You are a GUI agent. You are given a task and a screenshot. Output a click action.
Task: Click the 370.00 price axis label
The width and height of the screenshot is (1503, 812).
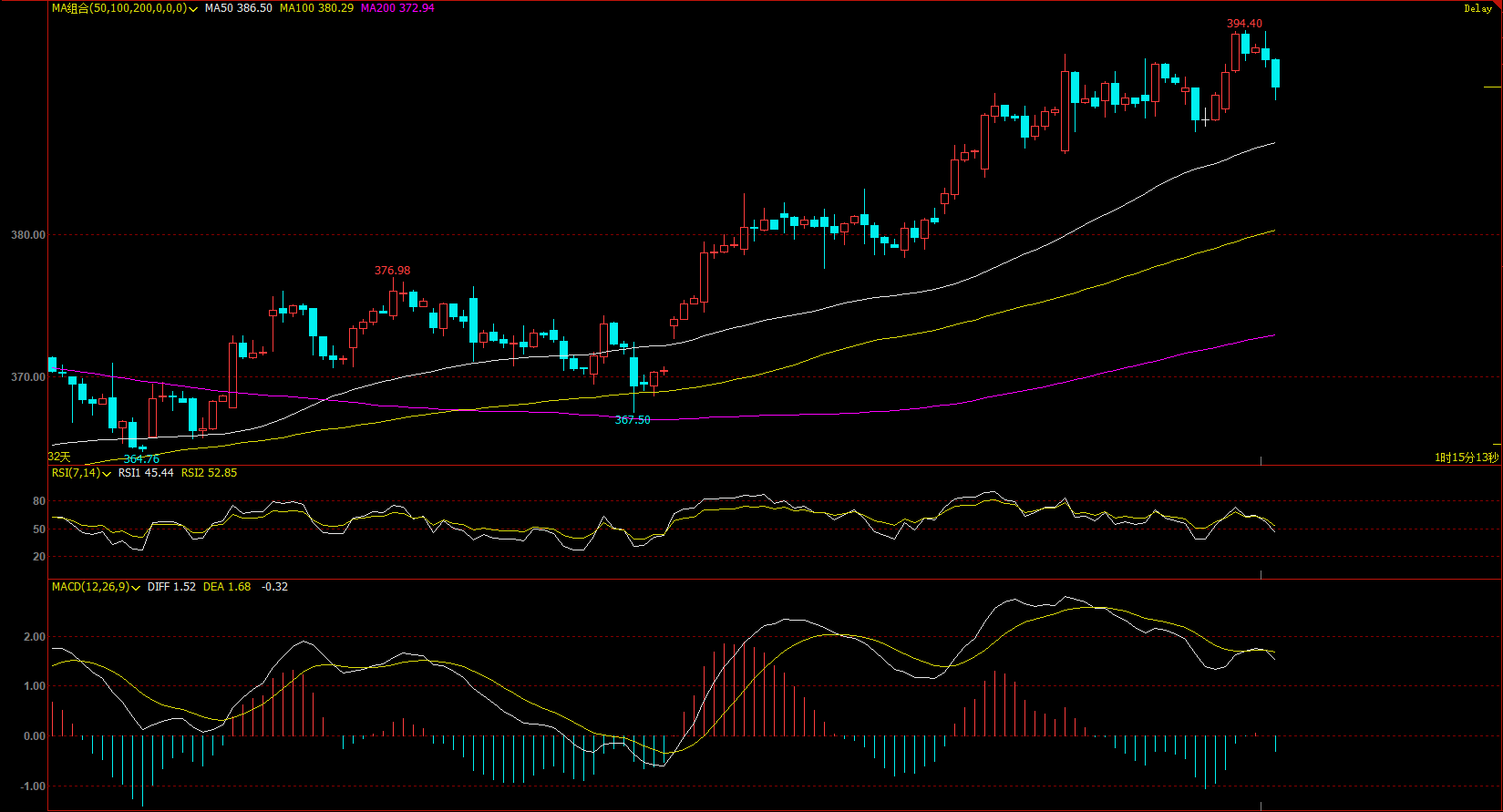pos(27,377)
